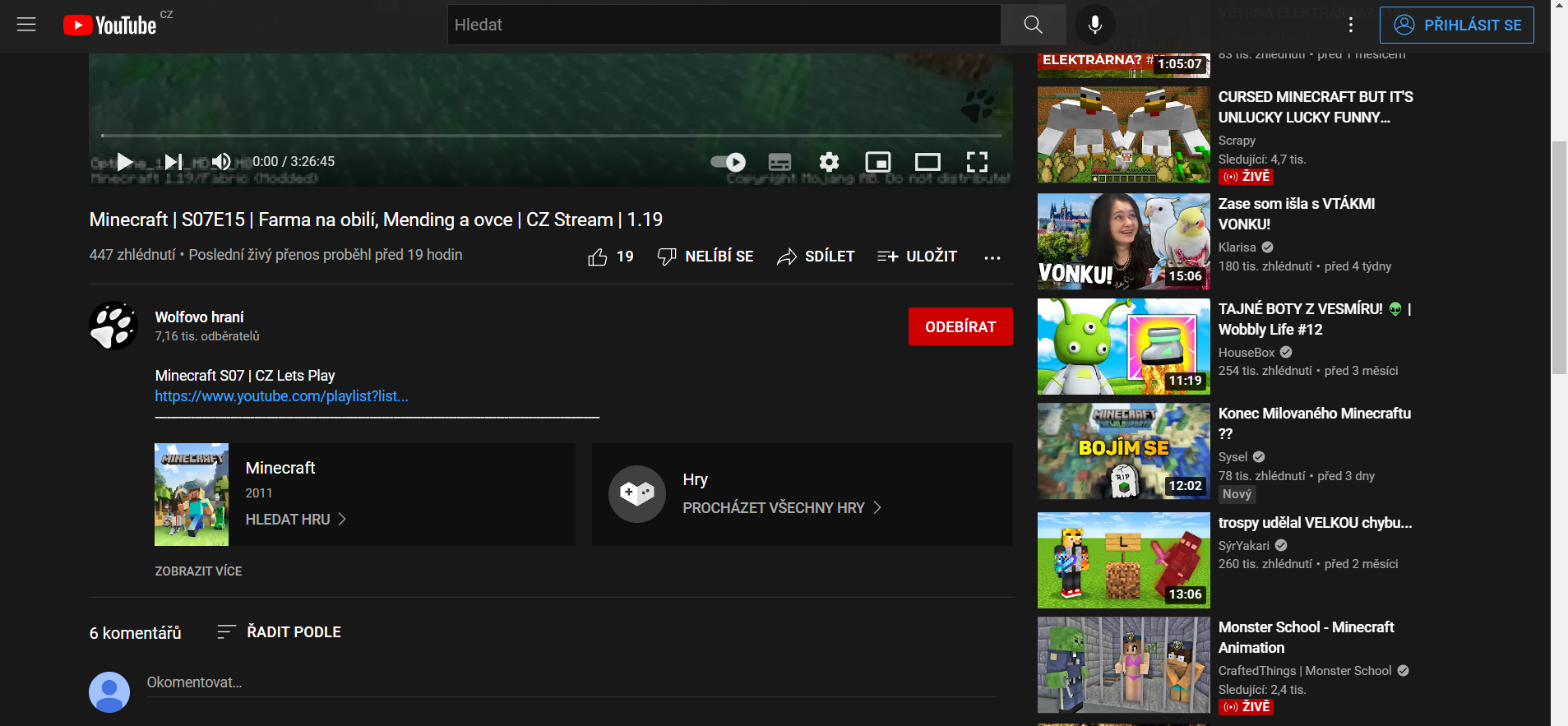Open Wolfovo hraní channel avatar
The height and width of the screenshot is (726, 1568).
(113, 326)
